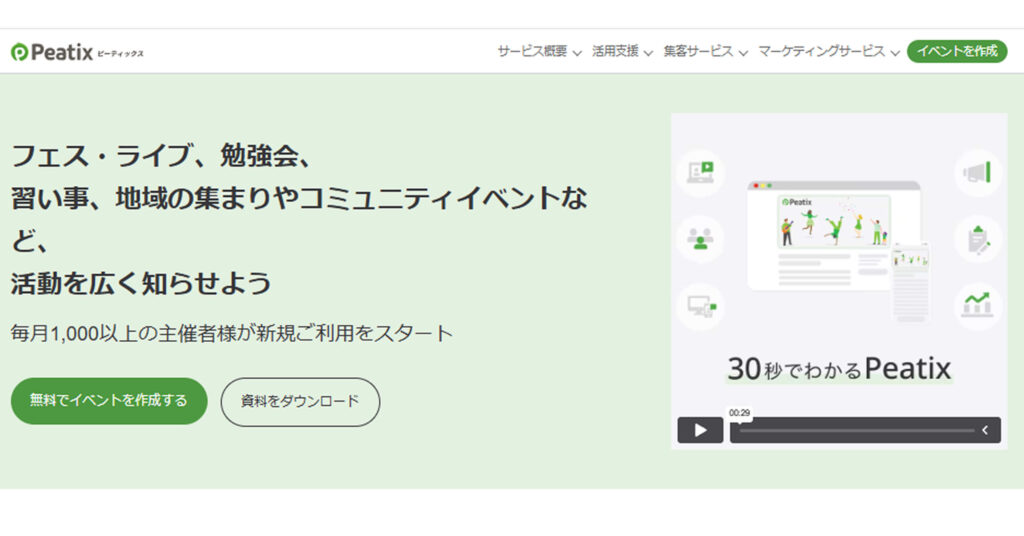Expand the サービス概要 dropdown menu
The image size is (1024, 536).
539,52
